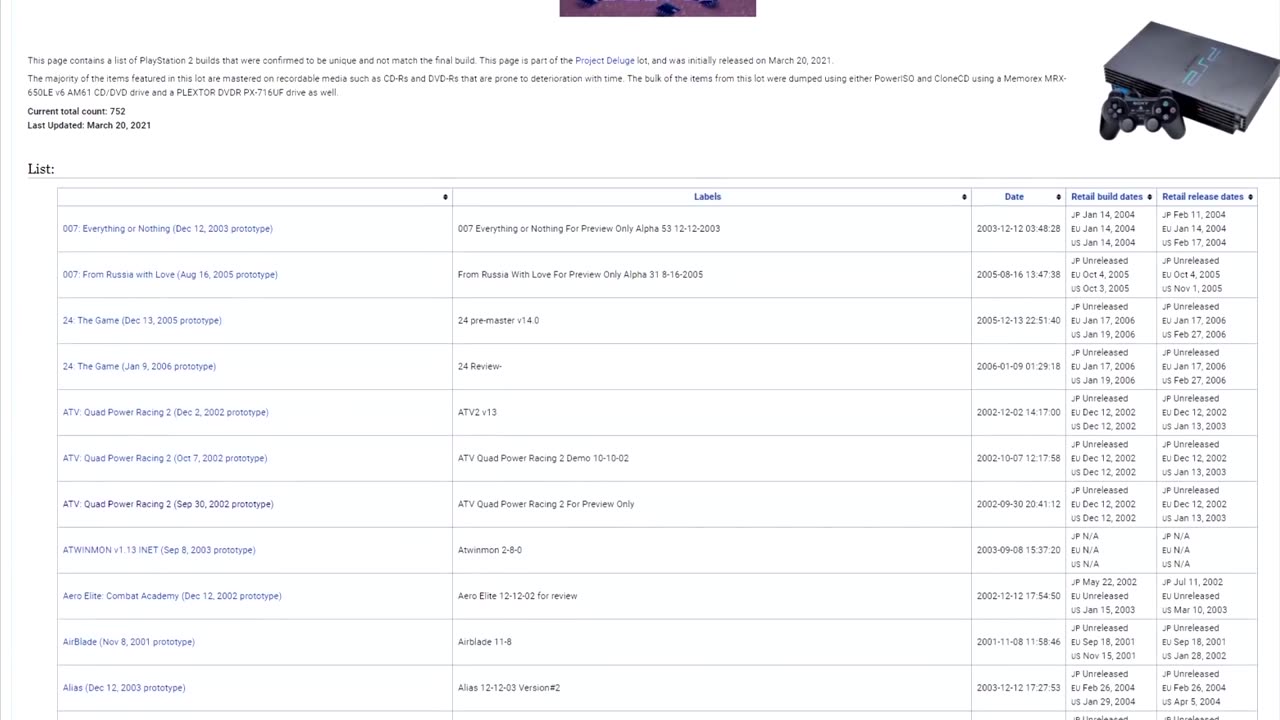Select date '2002-09-30 20:41:12'
This screenshot has width=1280, height=720.
coord(1018,505)
